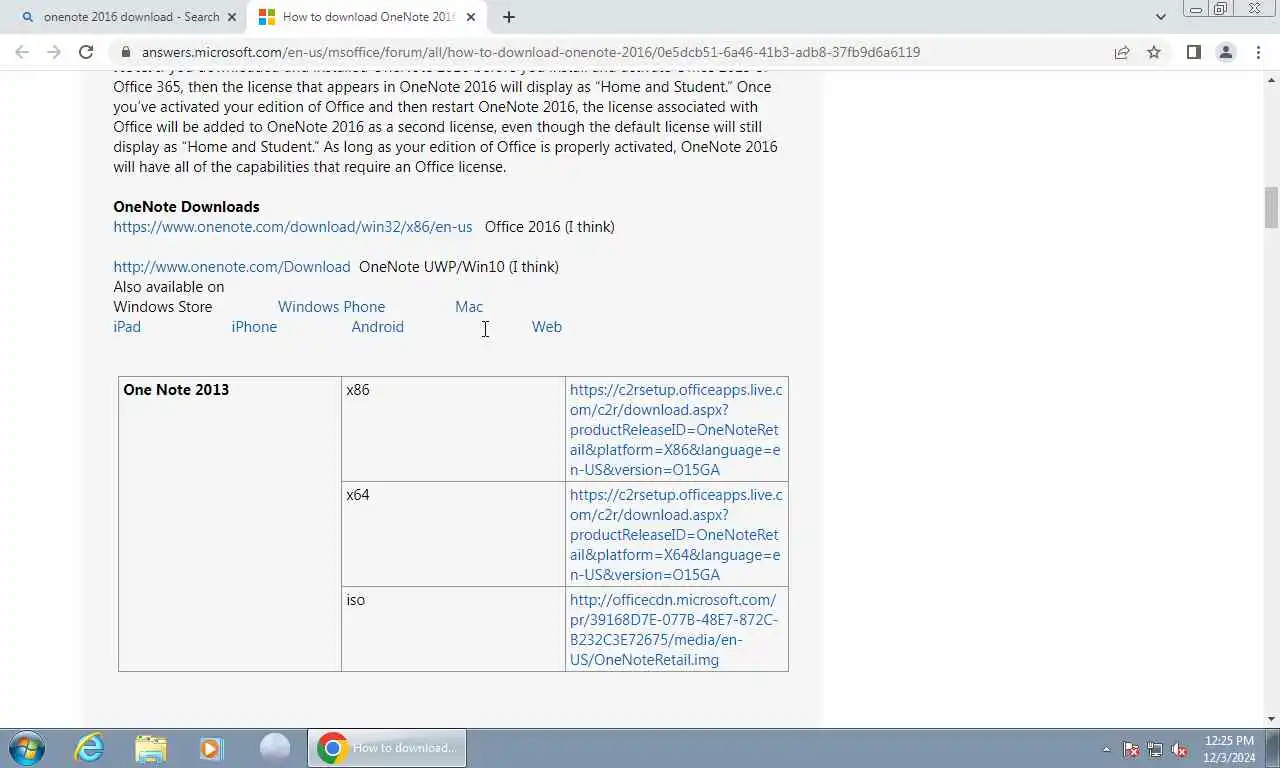Image resolution: width=1280 pixels, height=768 pixels.
Task: Open the Android link
Action: (377, 327)
